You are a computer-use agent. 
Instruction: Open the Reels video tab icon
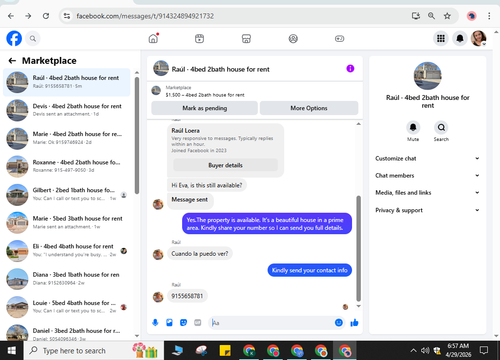pos(199,39)
